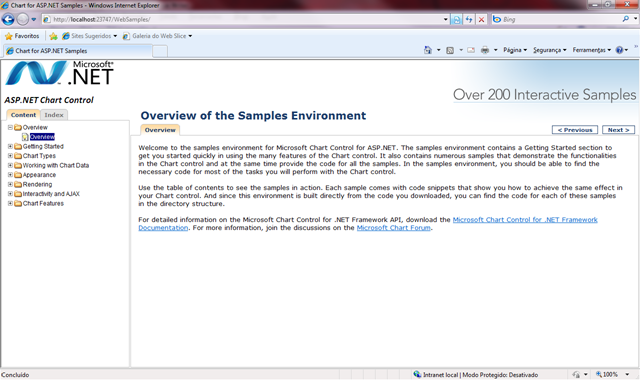
Task: Click the red Stop loading icon
Action: coord(482,19)
